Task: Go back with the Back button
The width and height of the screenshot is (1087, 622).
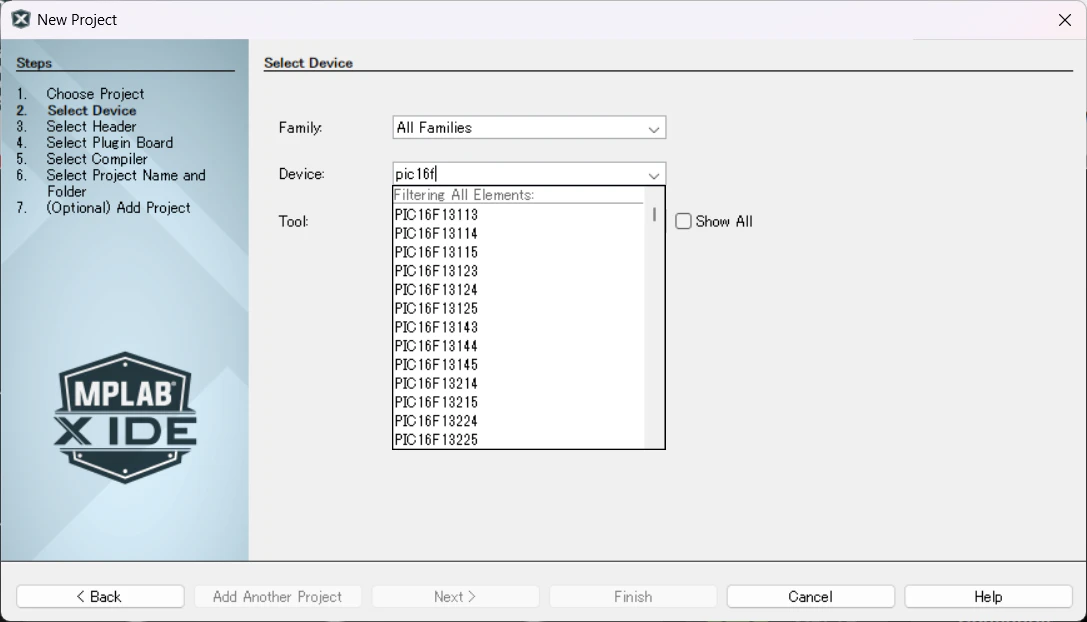Action: pyautogui.click(x=101, y=596)
